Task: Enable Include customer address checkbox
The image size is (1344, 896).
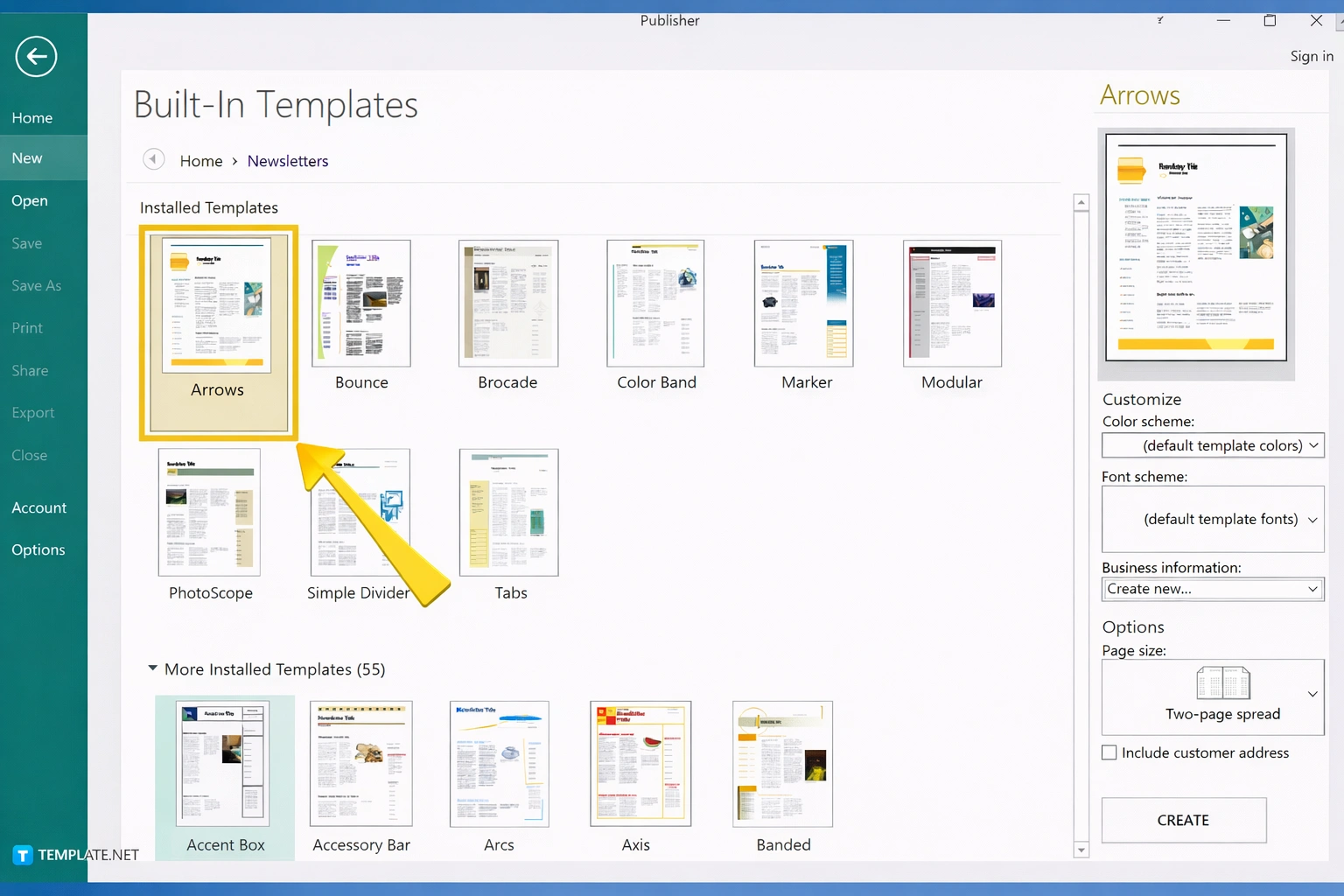Action: point(1109,752)
